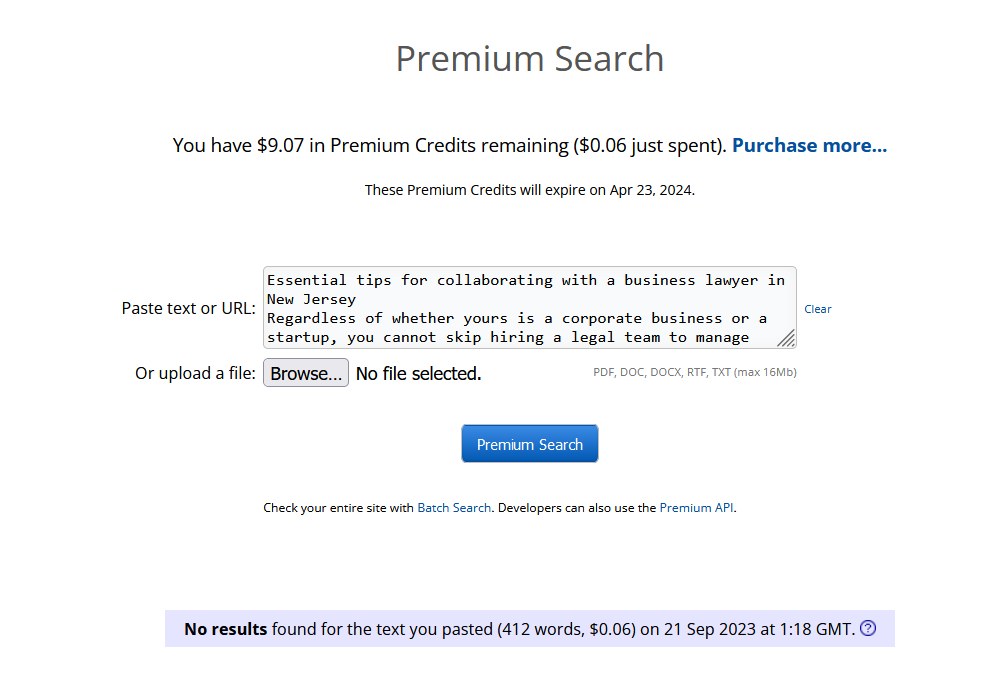The image size is (992, 698).
Task: Place cursor on the "Essential tips" line
Action: 525,280
